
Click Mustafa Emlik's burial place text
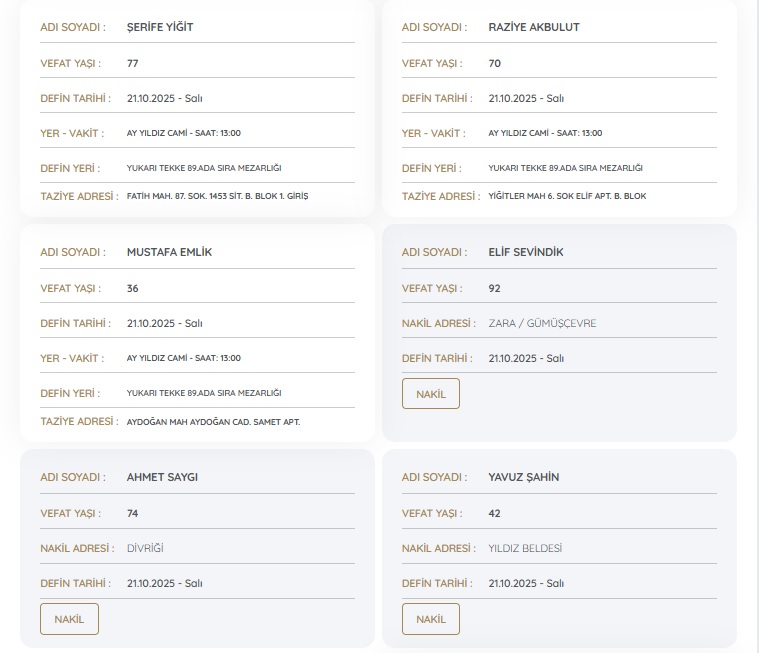pos(204,393)
